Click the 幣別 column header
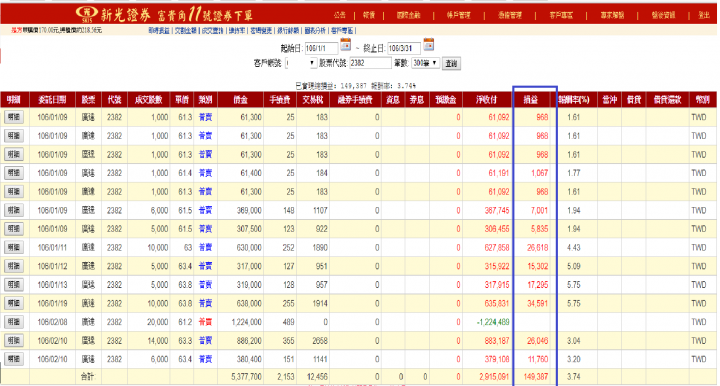Viewport: 720px width, 386px height. point(703,100)
